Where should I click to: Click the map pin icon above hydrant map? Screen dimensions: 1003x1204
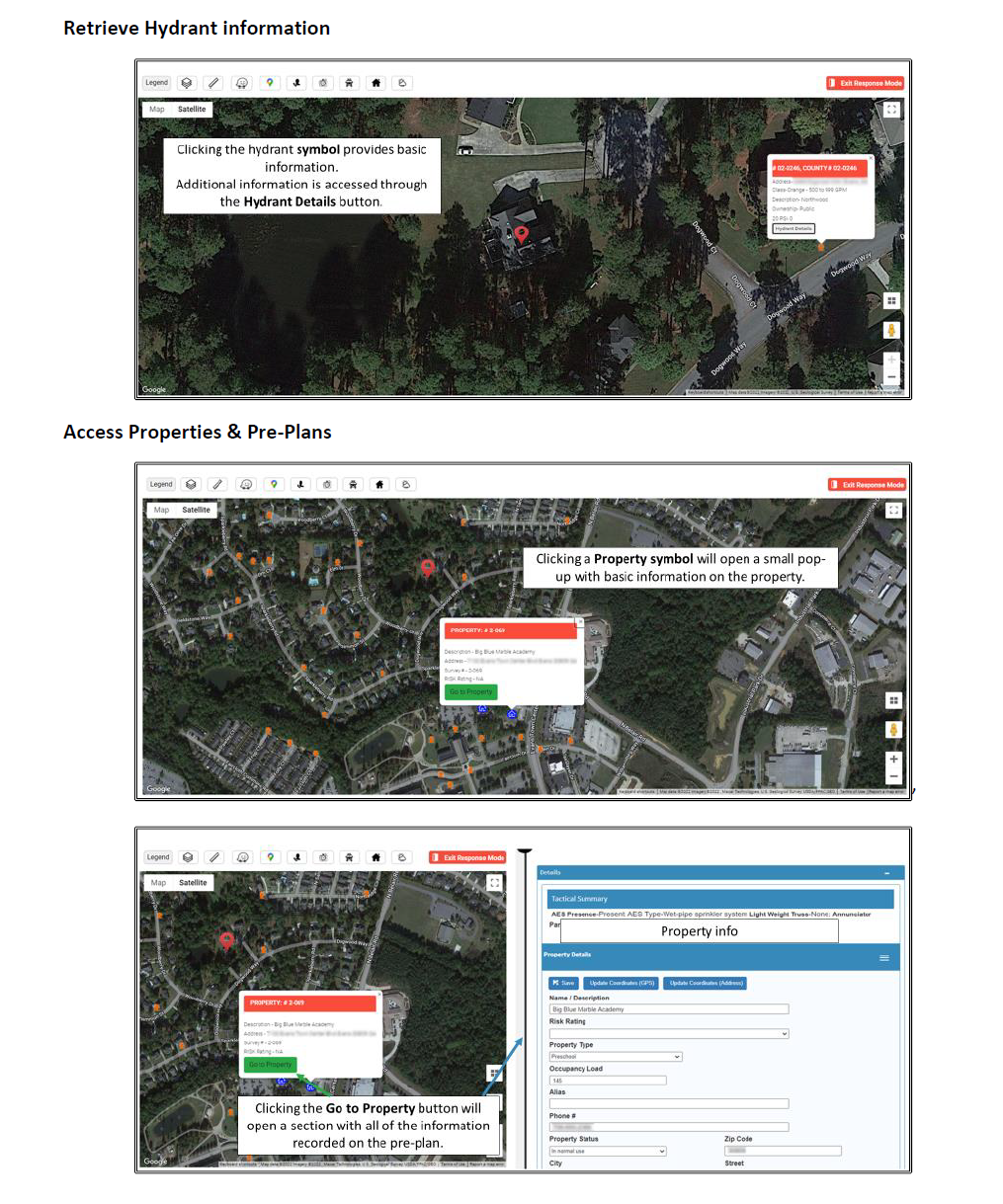(270, 83)
